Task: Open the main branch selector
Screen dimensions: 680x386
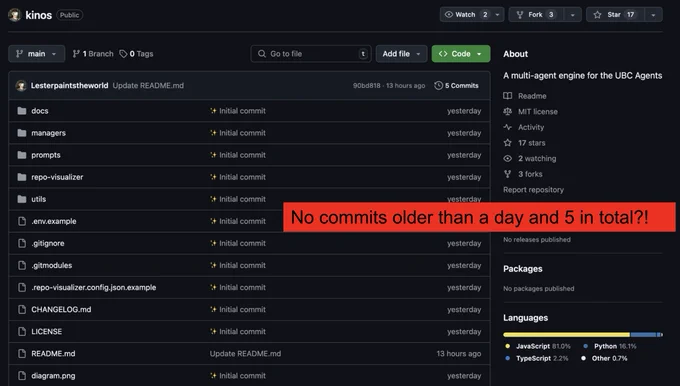Action: click(36, 54)
